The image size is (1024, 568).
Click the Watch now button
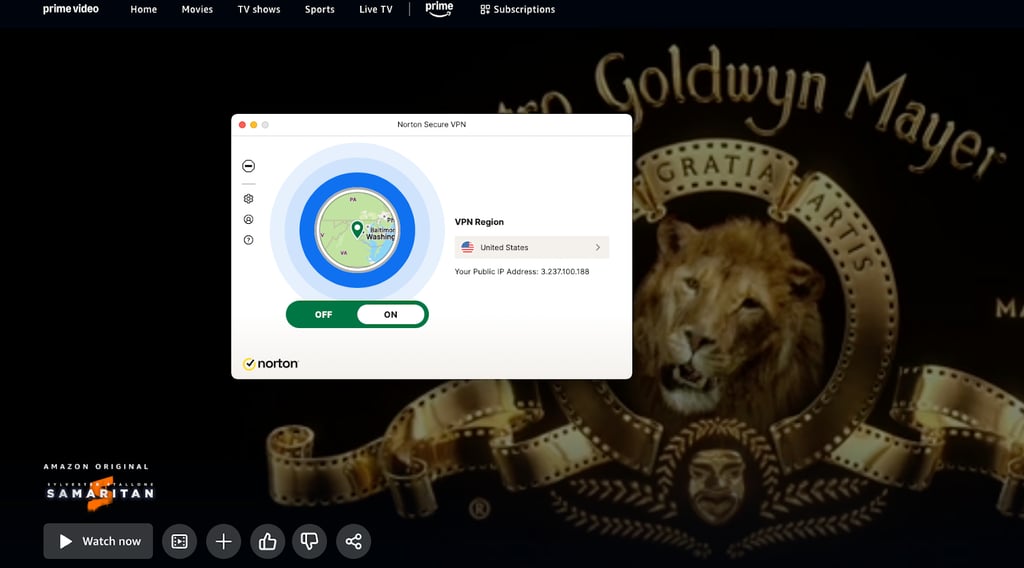point(98,541)
